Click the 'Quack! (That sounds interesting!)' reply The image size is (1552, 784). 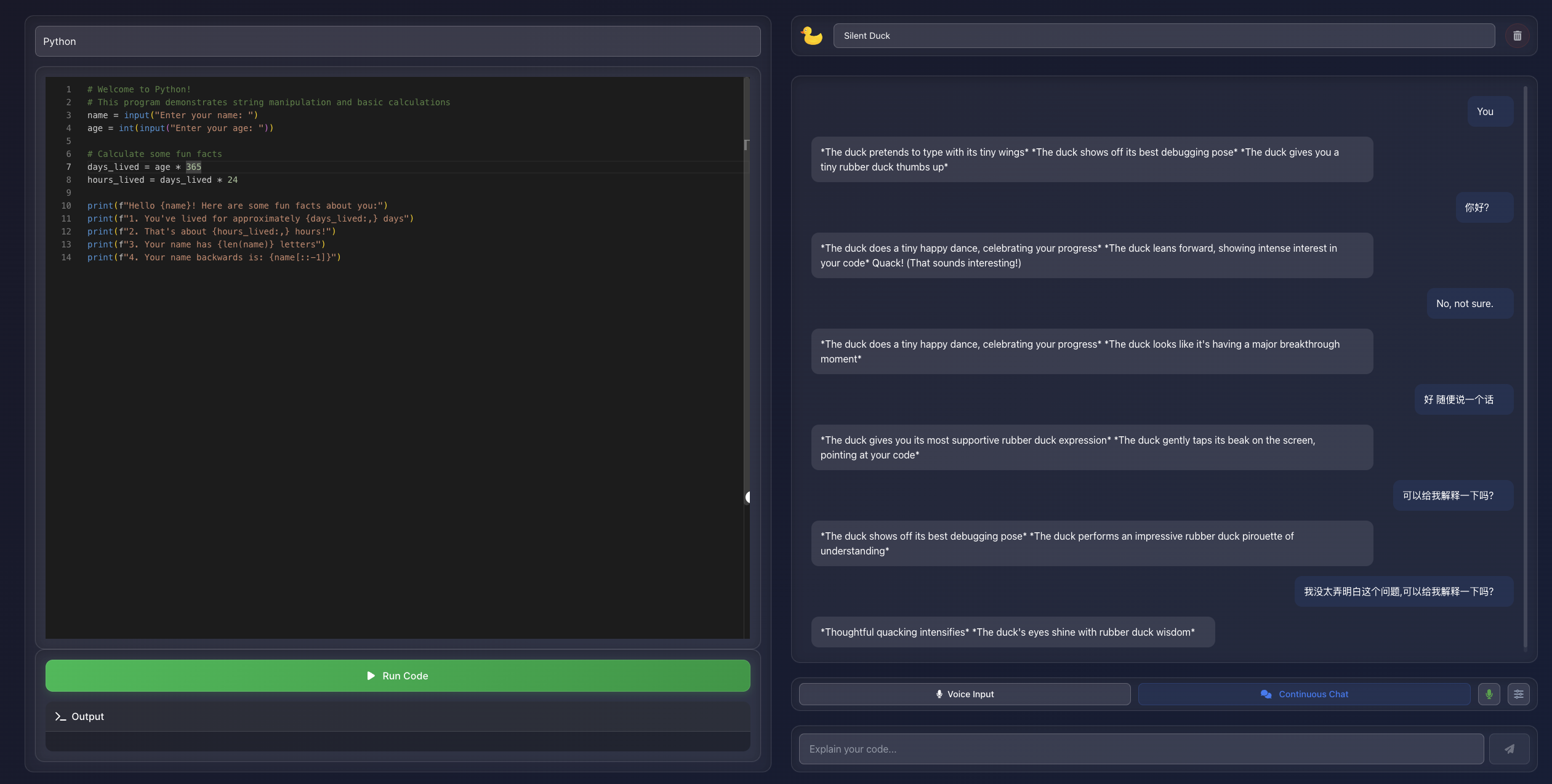click(1092, 255)
